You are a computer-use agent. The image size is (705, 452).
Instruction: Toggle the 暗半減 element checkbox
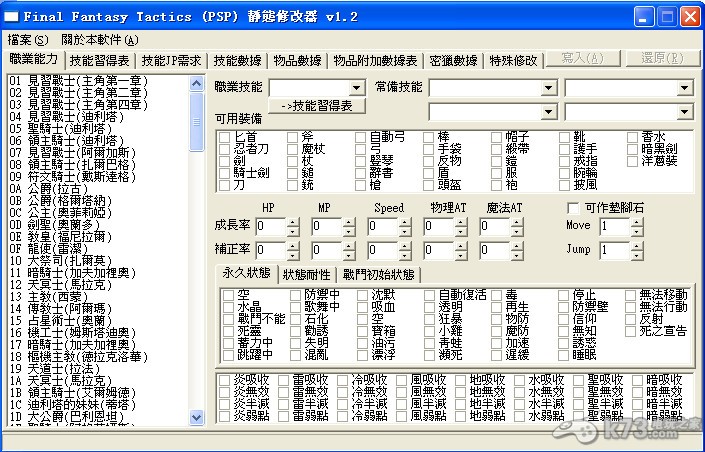[x=638, y=404]
